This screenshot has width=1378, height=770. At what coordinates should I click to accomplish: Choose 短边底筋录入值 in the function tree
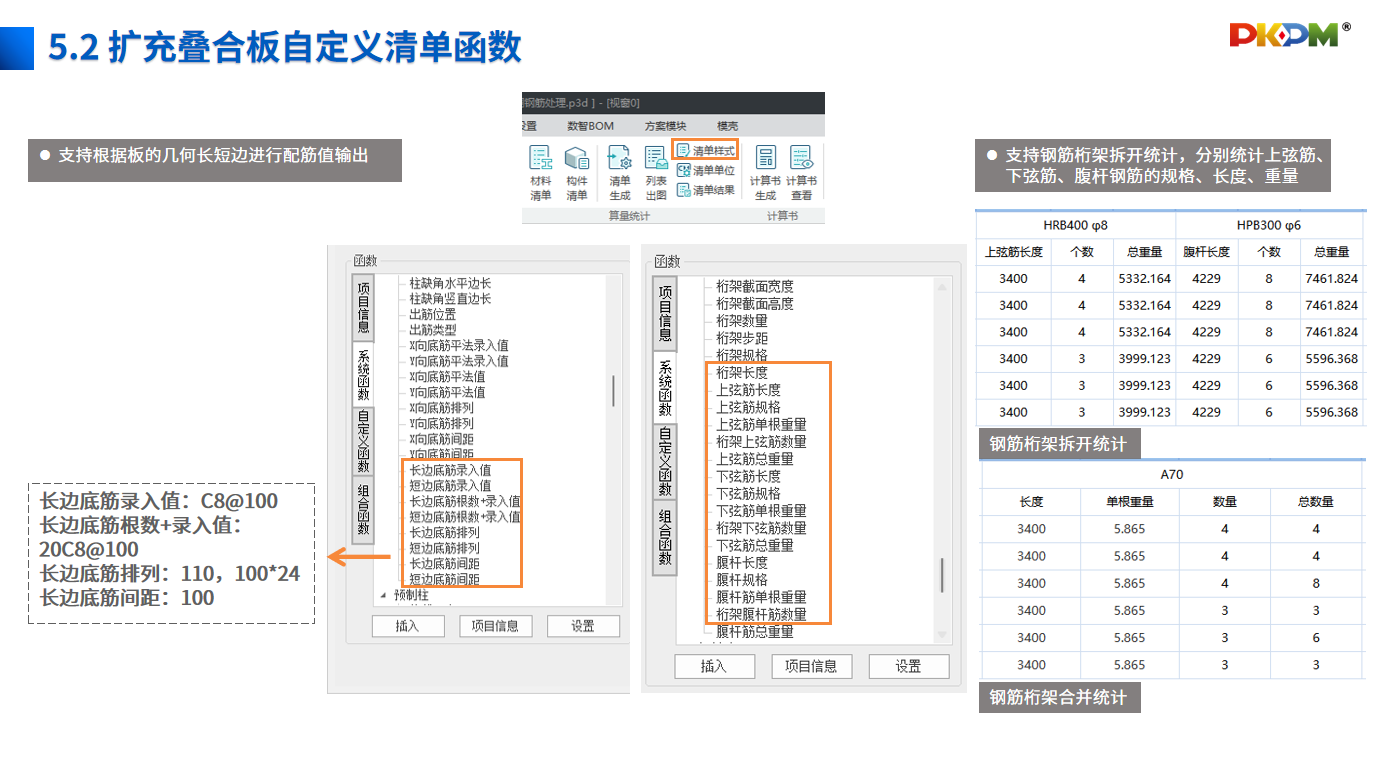[x=451, y=486]
